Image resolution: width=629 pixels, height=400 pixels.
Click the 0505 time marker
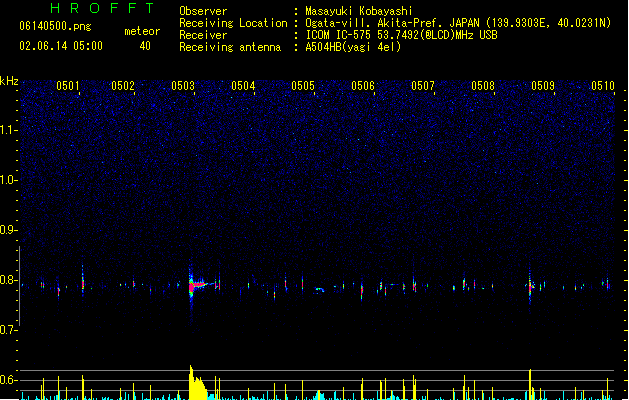pyautogui.click(x=303, y=86)
